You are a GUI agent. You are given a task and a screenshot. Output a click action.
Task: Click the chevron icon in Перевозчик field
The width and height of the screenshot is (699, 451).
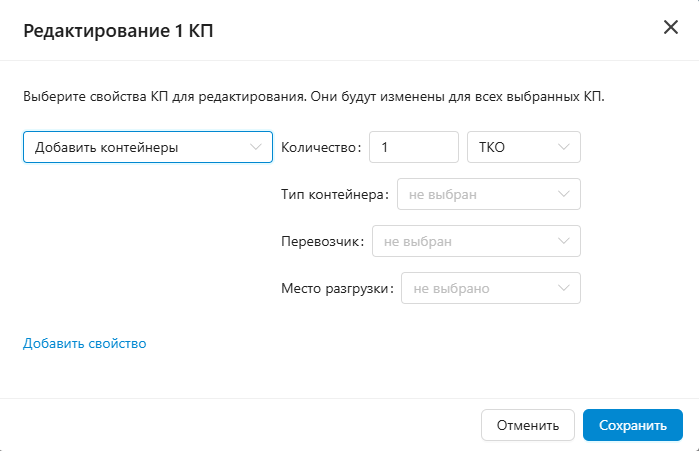pyautogui.click(x=564, y=241)
